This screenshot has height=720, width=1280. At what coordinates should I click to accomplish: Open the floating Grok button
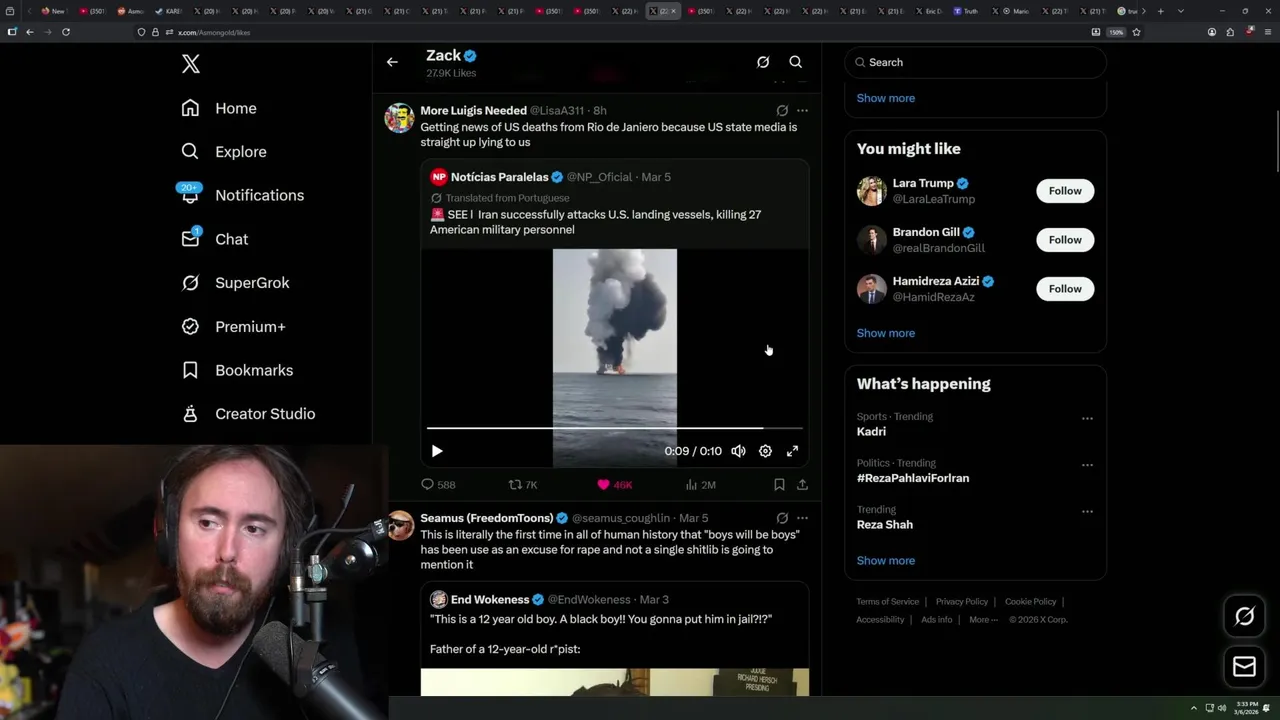[1244, 617]
